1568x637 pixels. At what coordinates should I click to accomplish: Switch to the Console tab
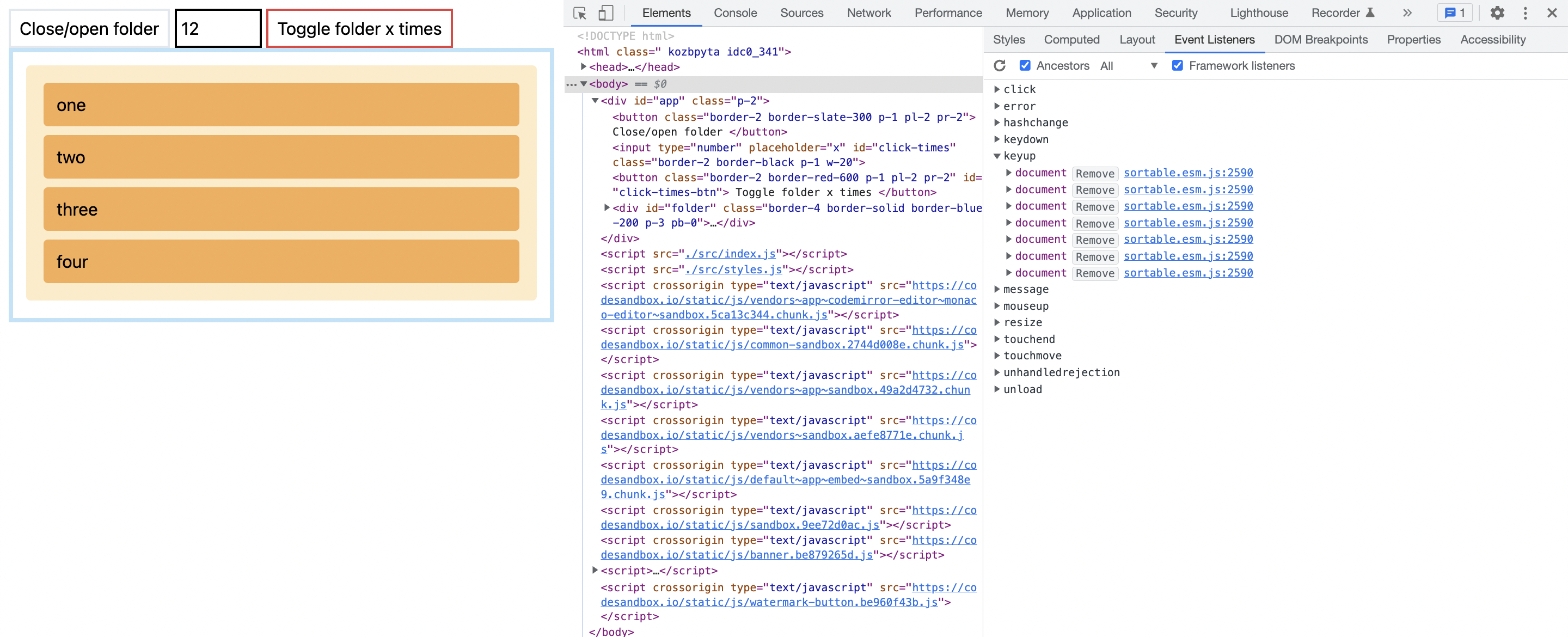pyautogui.click(x=734, y=13)
